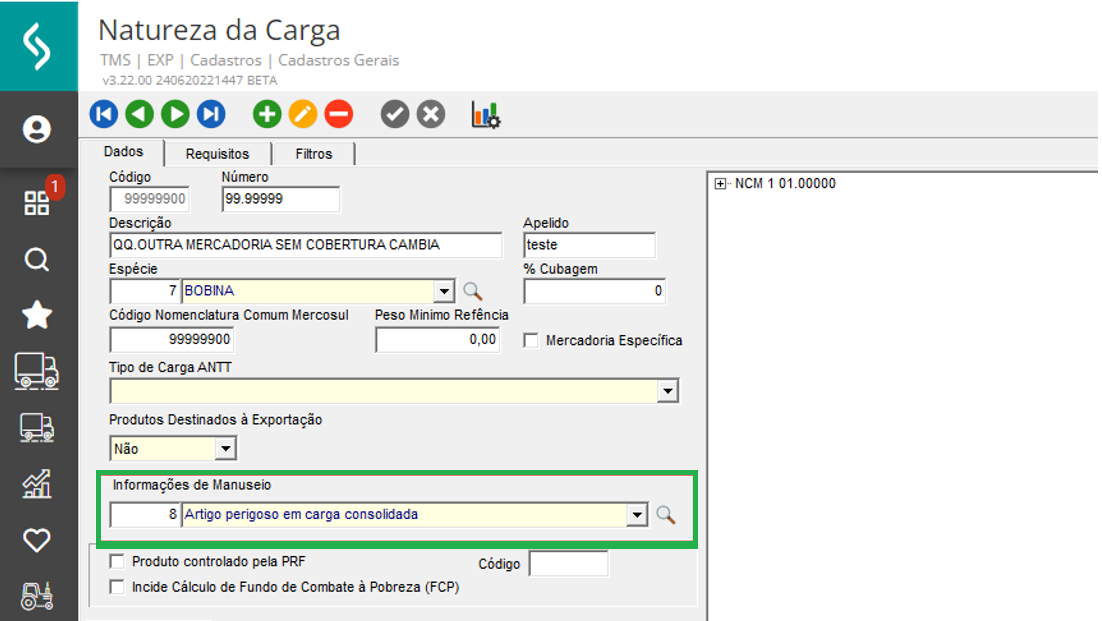Screen dimensions: 1102x621
Task: Click the % Cubagem field
Action: [594, 291]
